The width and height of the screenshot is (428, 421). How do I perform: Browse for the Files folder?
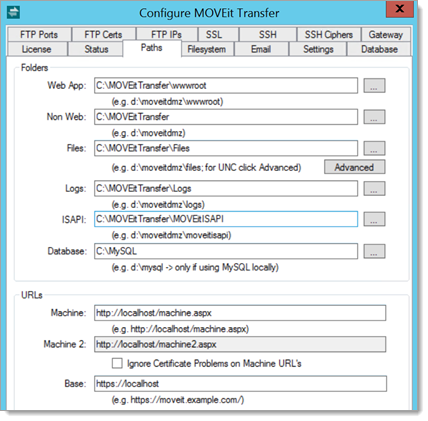point(374,148)
